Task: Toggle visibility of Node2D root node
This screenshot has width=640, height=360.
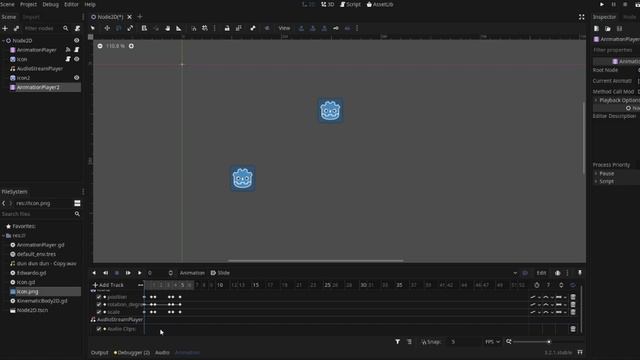Action: click(76, 40)
